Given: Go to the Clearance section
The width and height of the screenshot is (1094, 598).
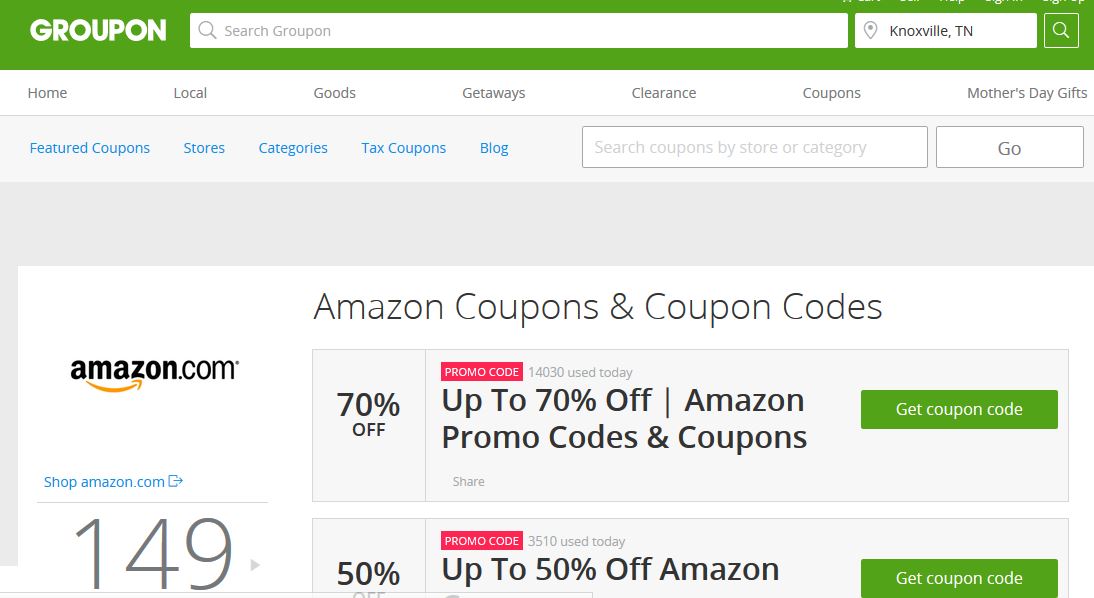Looking at the screenshot, I should click(x=664, y=93).
